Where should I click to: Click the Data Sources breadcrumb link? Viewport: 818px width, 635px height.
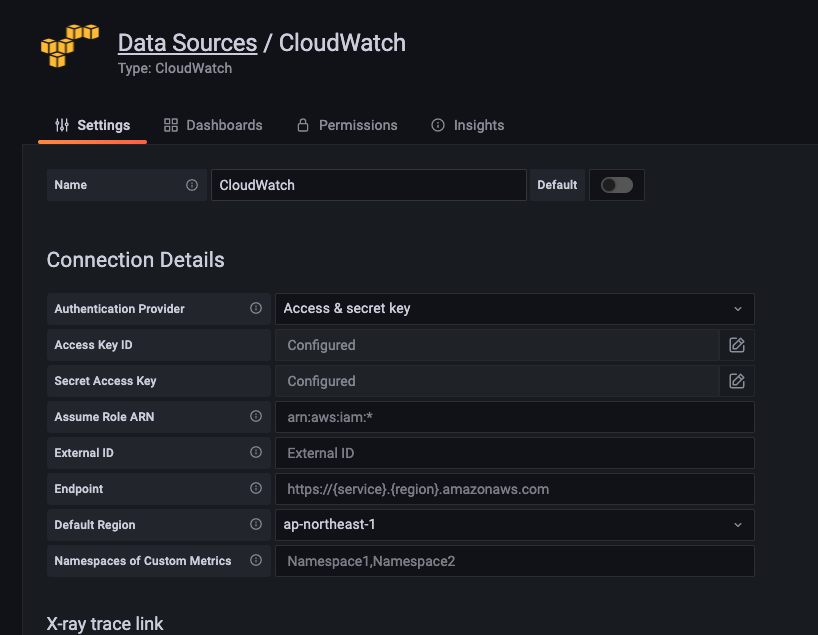(x=187, y=43)
